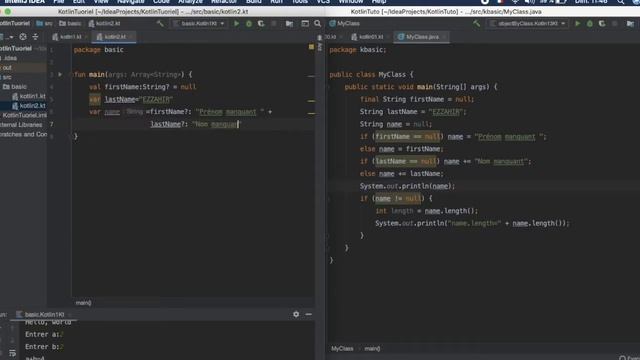
Task: Click 'System.out.println(name);' line in Java editor
Action: [x=407, y=186]
